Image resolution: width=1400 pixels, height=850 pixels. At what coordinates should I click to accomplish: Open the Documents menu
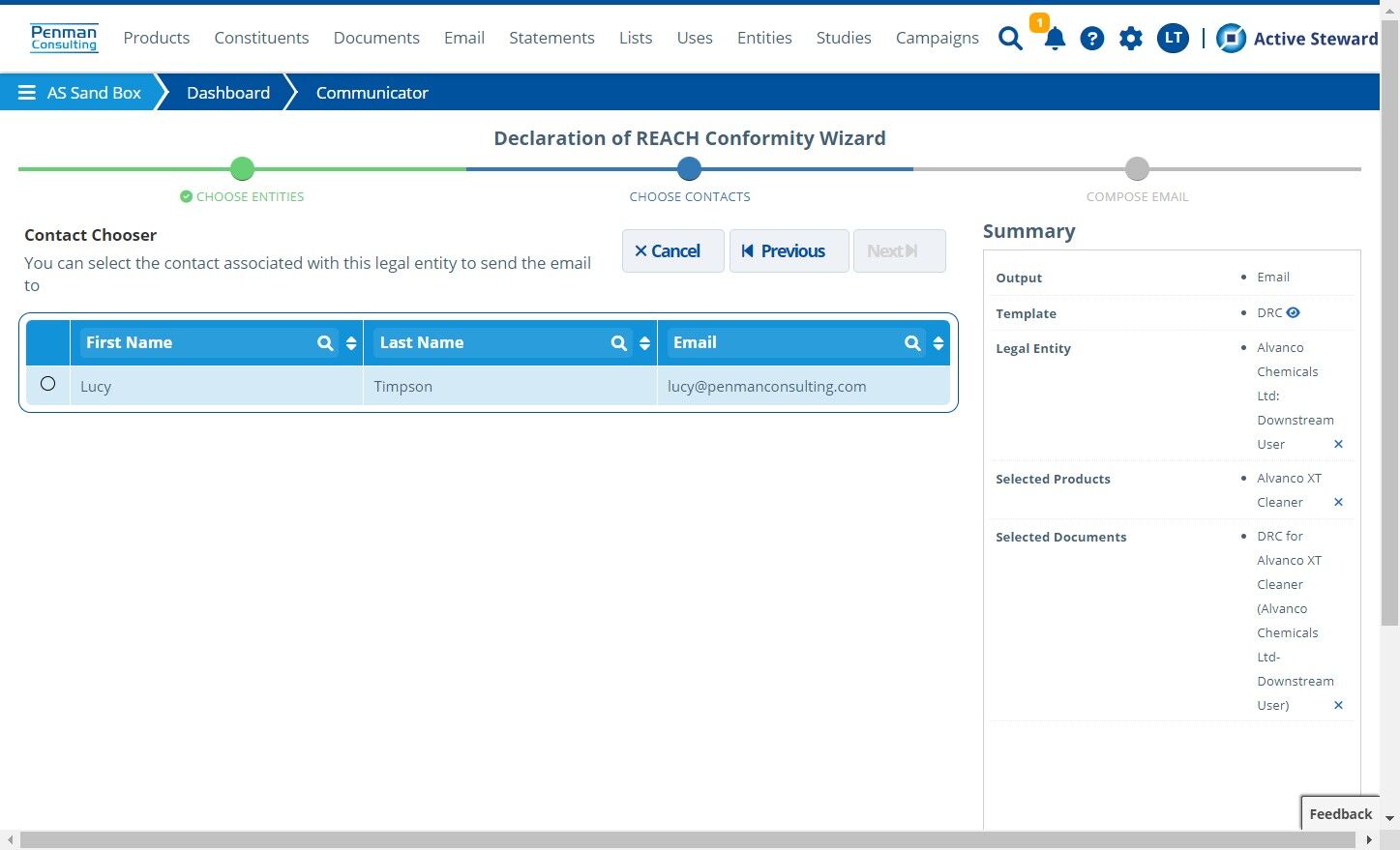click(376, 38)
